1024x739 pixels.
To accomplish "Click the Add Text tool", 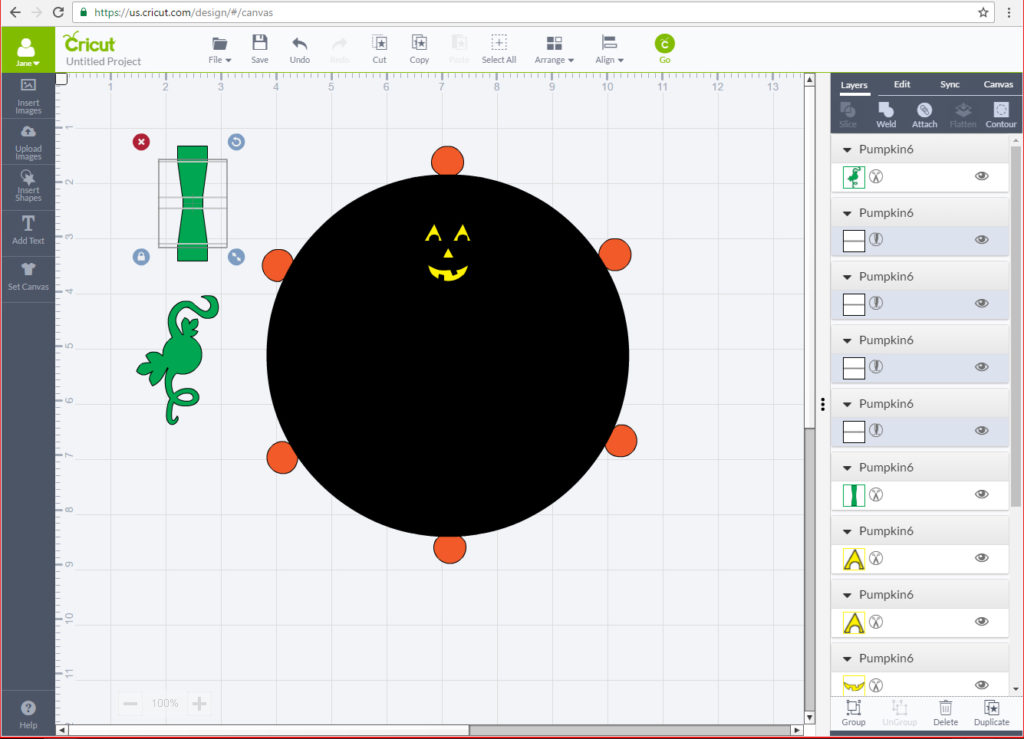I will 28,229.
